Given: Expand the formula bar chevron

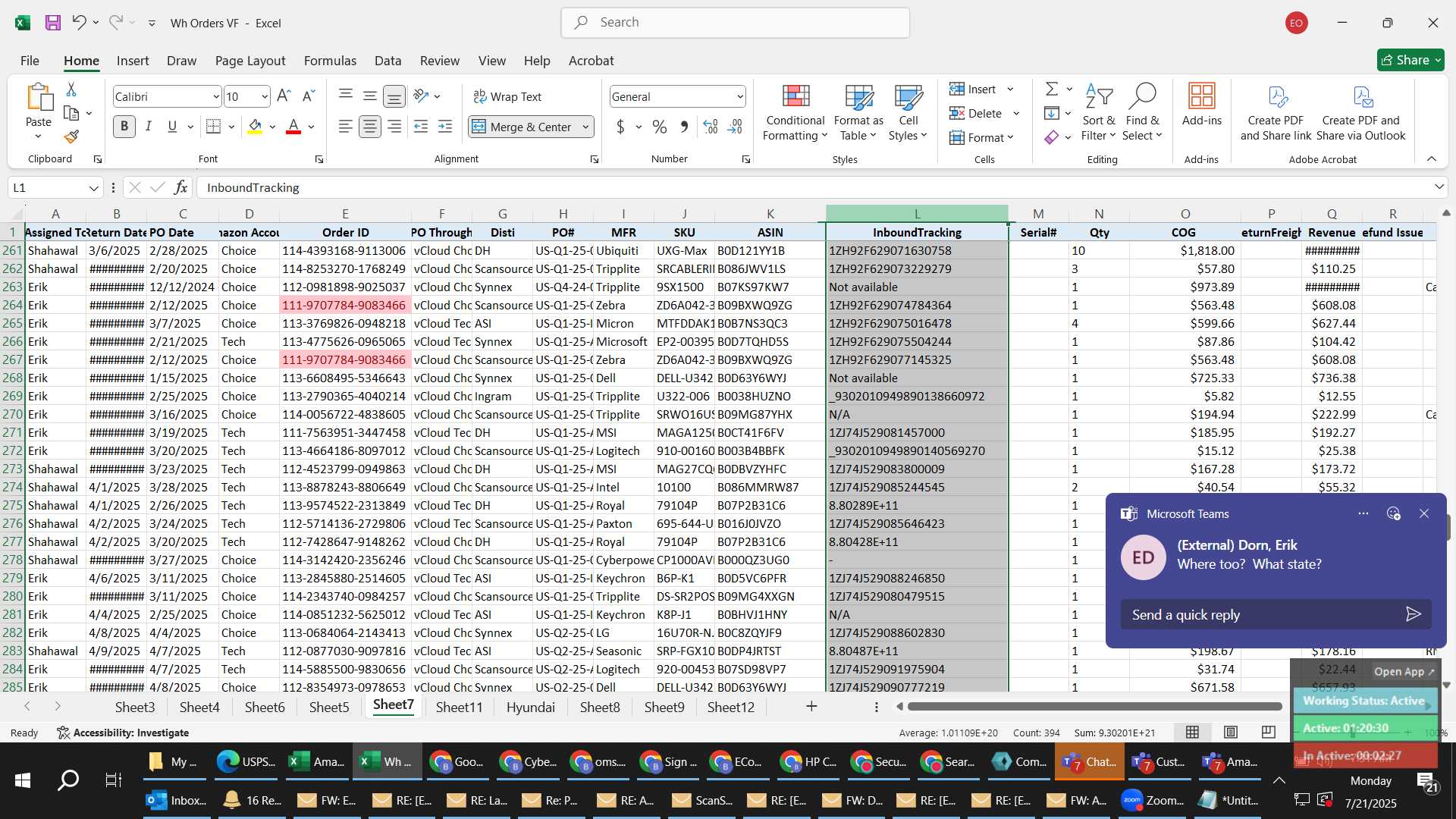Looking at the screenshot, I should tap(1439, 187).
